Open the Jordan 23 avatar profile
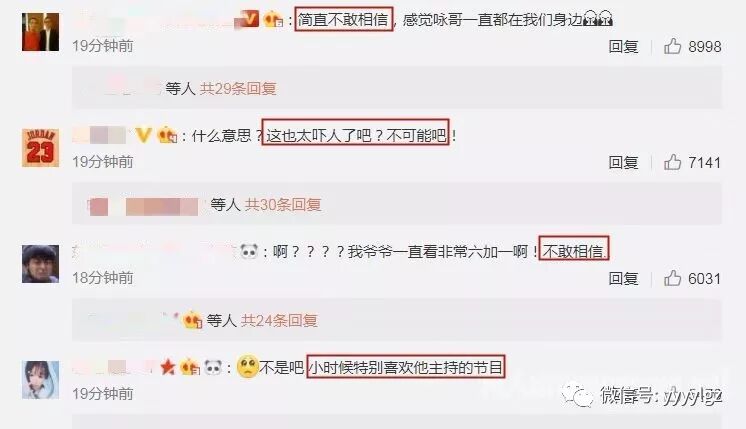746x429 pixels. coord(40,148)
